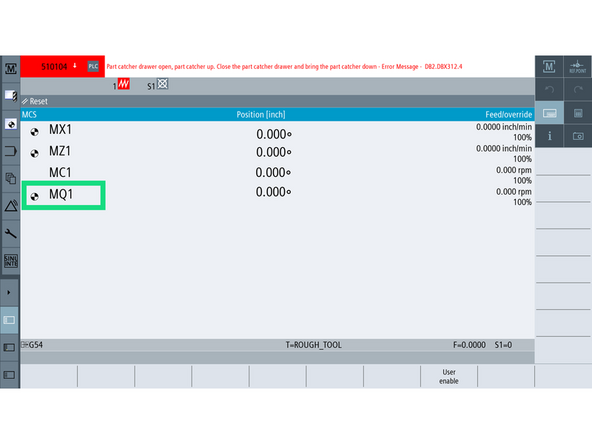Image resolution: width=592 pixels, height=444 pixels.
Task: Click the MC1 position value 0.000
Action: (x=273, y=173)
